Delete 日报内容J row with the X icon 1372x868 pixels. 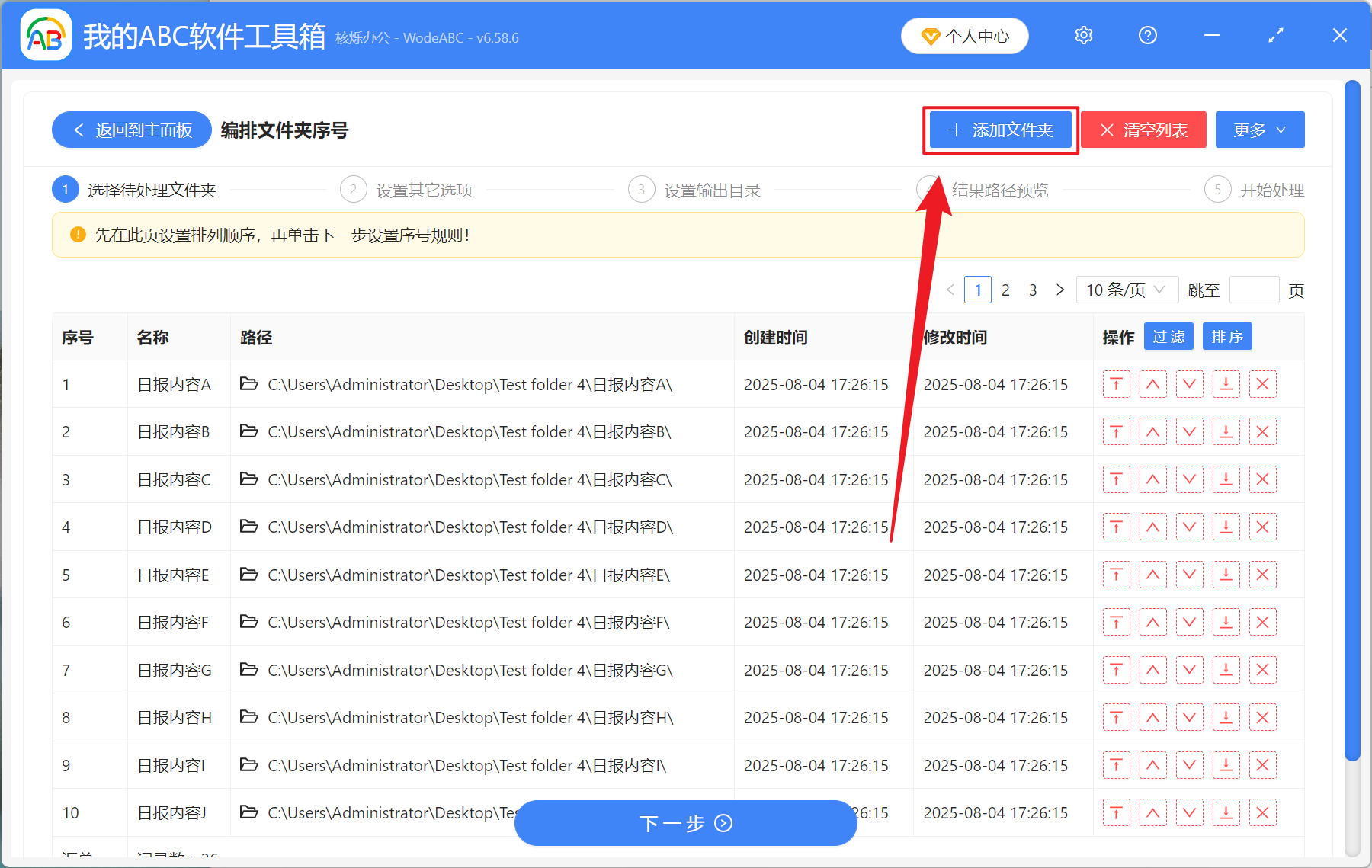(1262, 812)
